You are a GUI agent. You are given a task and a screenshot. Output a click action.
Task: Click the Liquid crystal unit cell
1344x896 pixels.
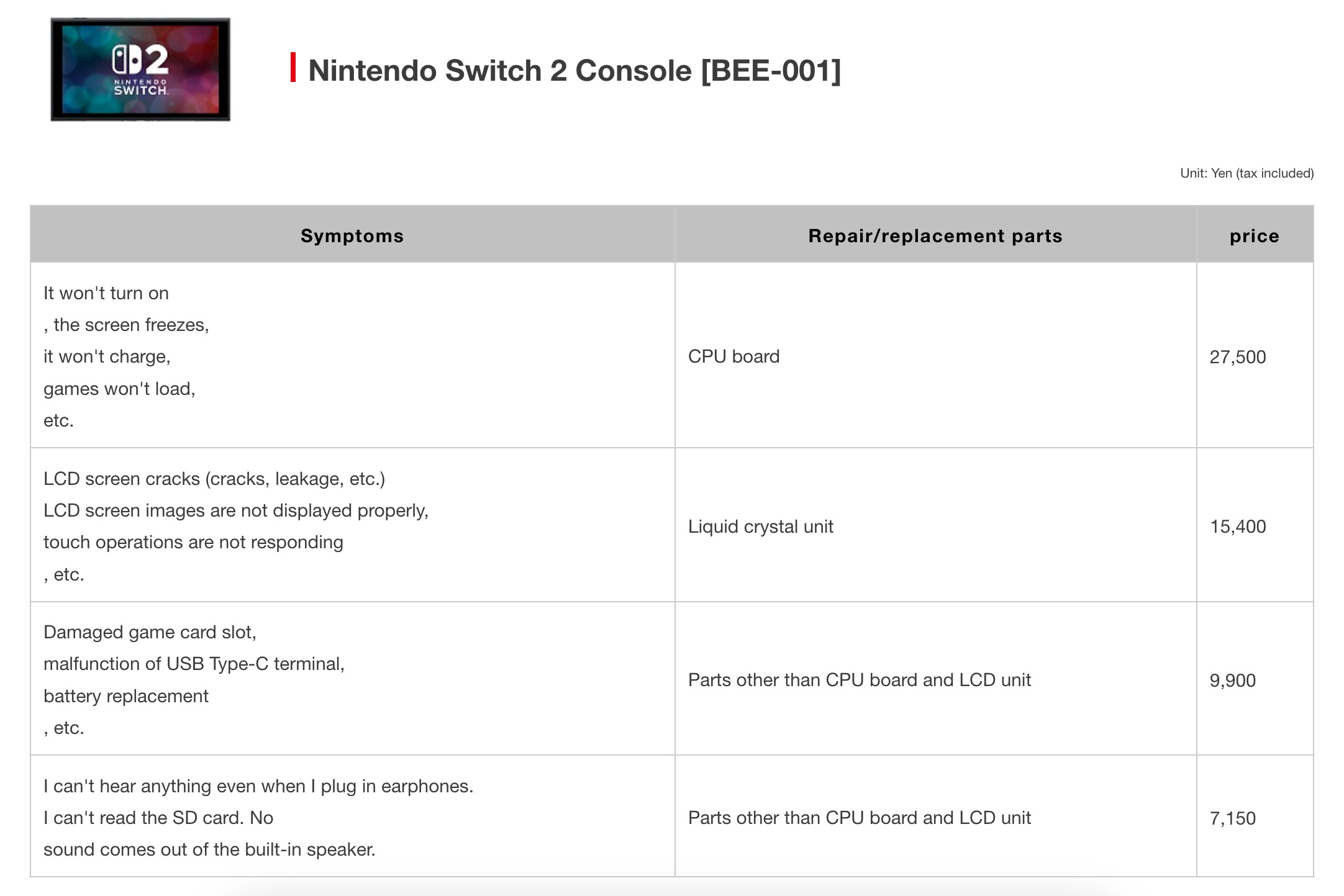pyautogui.click(x=935, y=525)
